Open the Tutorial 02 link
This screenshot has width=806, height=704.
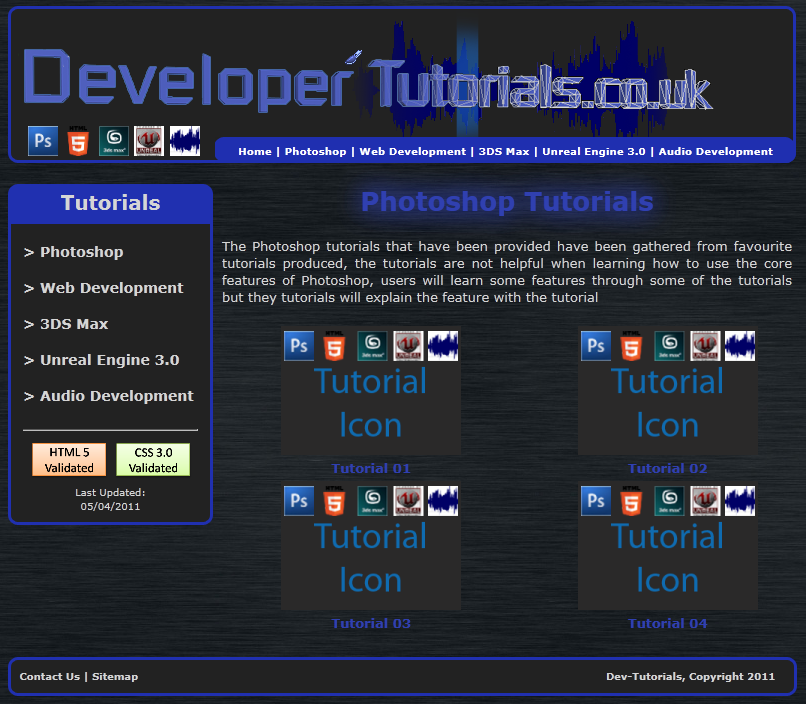pyautogui.click(x=668, y=469)
